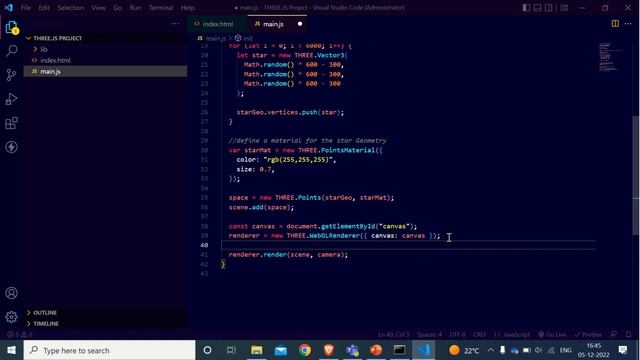Open the lightning bolt extension panel
640x360 pixels.
[12, 147]
